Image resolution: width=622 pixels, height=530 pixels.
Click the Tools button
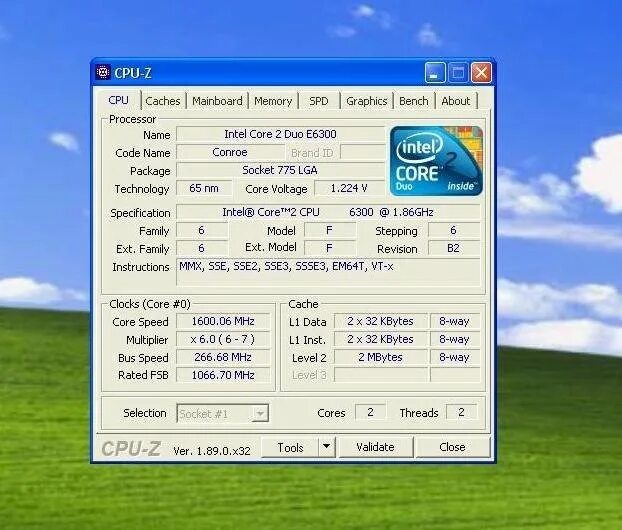pyautogui.click(x=290, y=447)
